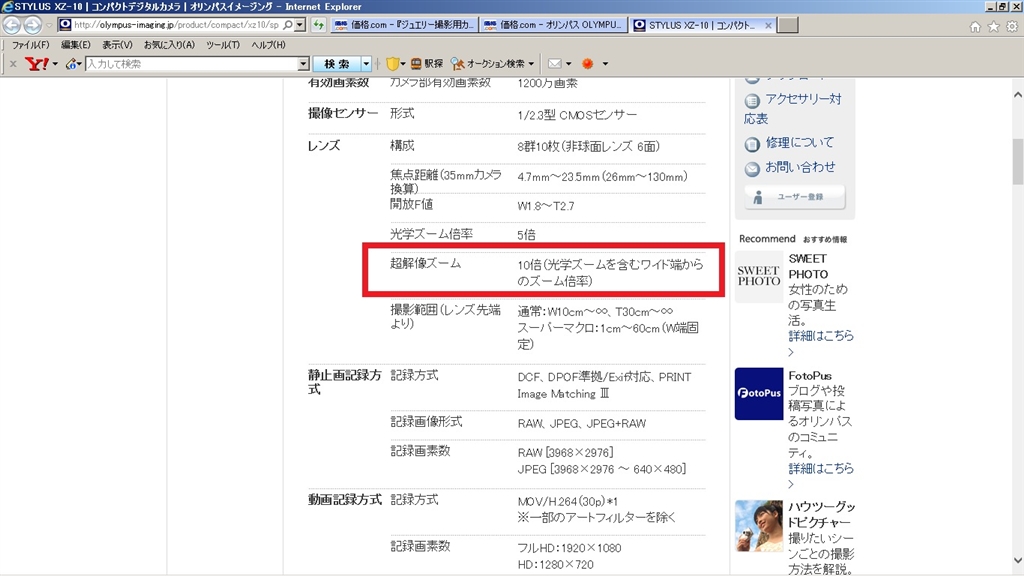Open the 駅探 train search tool

(426, 63)
